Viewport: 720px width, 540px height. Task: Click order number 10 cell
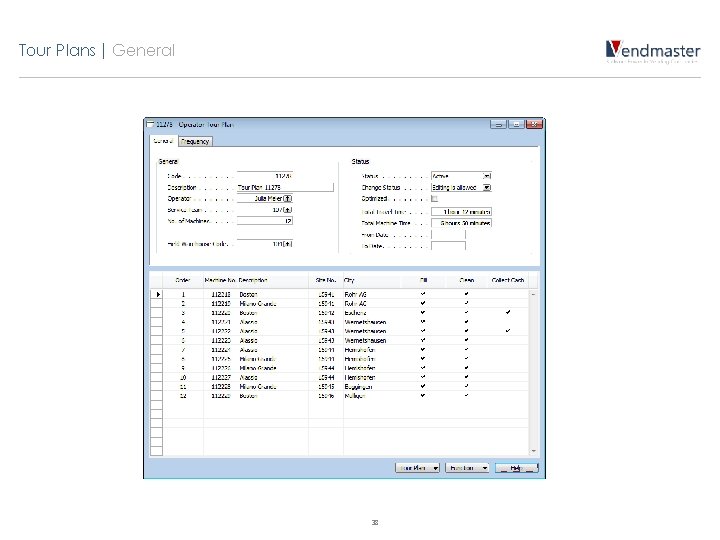click(x=183, y=377)
